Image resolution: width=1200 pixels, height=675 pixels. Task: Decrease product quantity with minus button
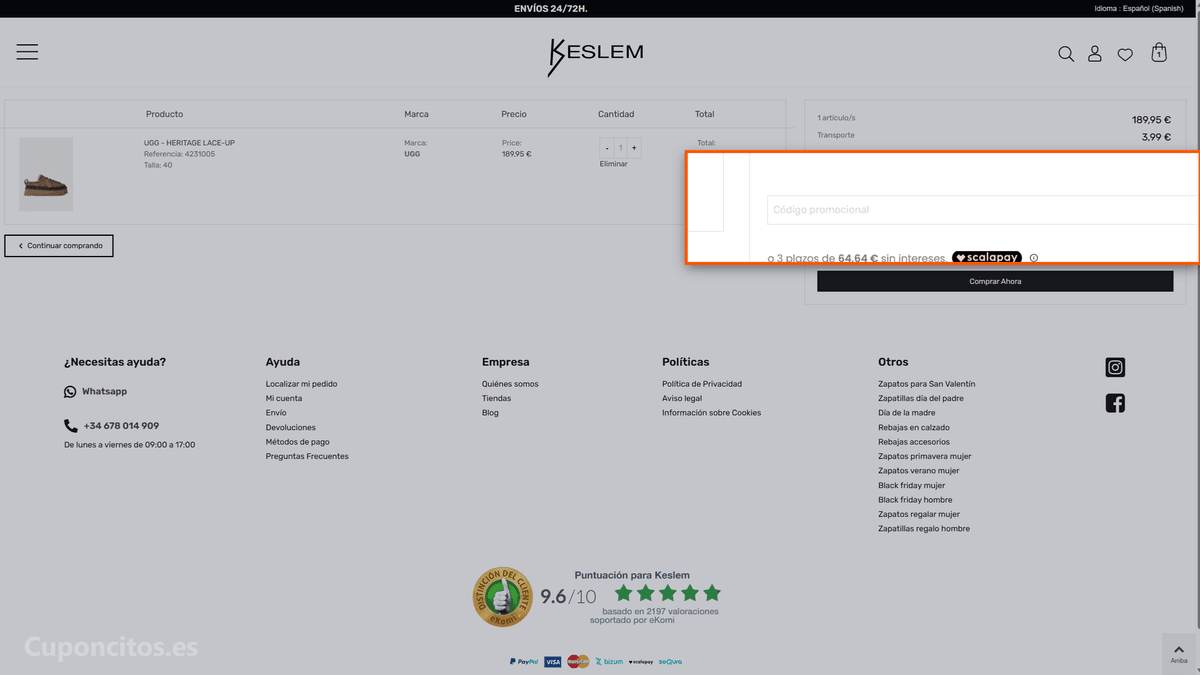coord(607,148)
